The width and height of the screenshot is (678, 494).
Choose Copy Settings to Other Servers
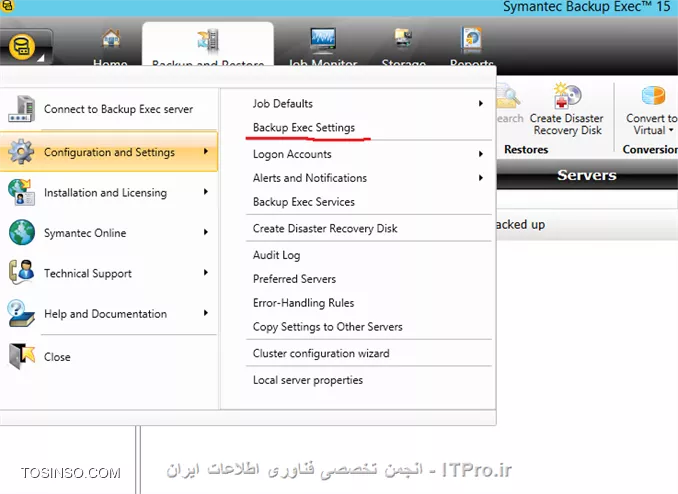pos(327,327)
